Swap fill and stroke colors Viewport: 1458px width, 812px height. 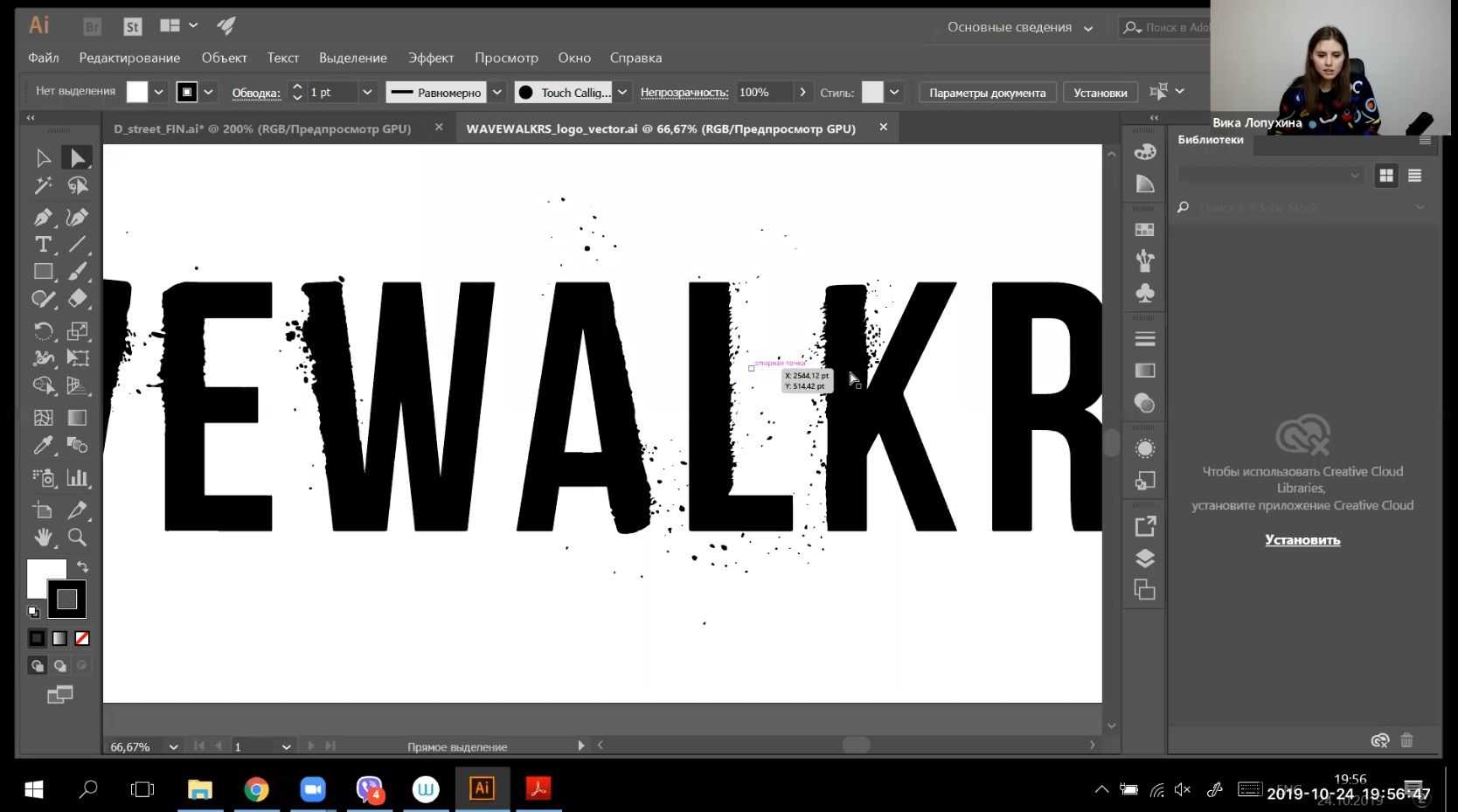(82, 566)
